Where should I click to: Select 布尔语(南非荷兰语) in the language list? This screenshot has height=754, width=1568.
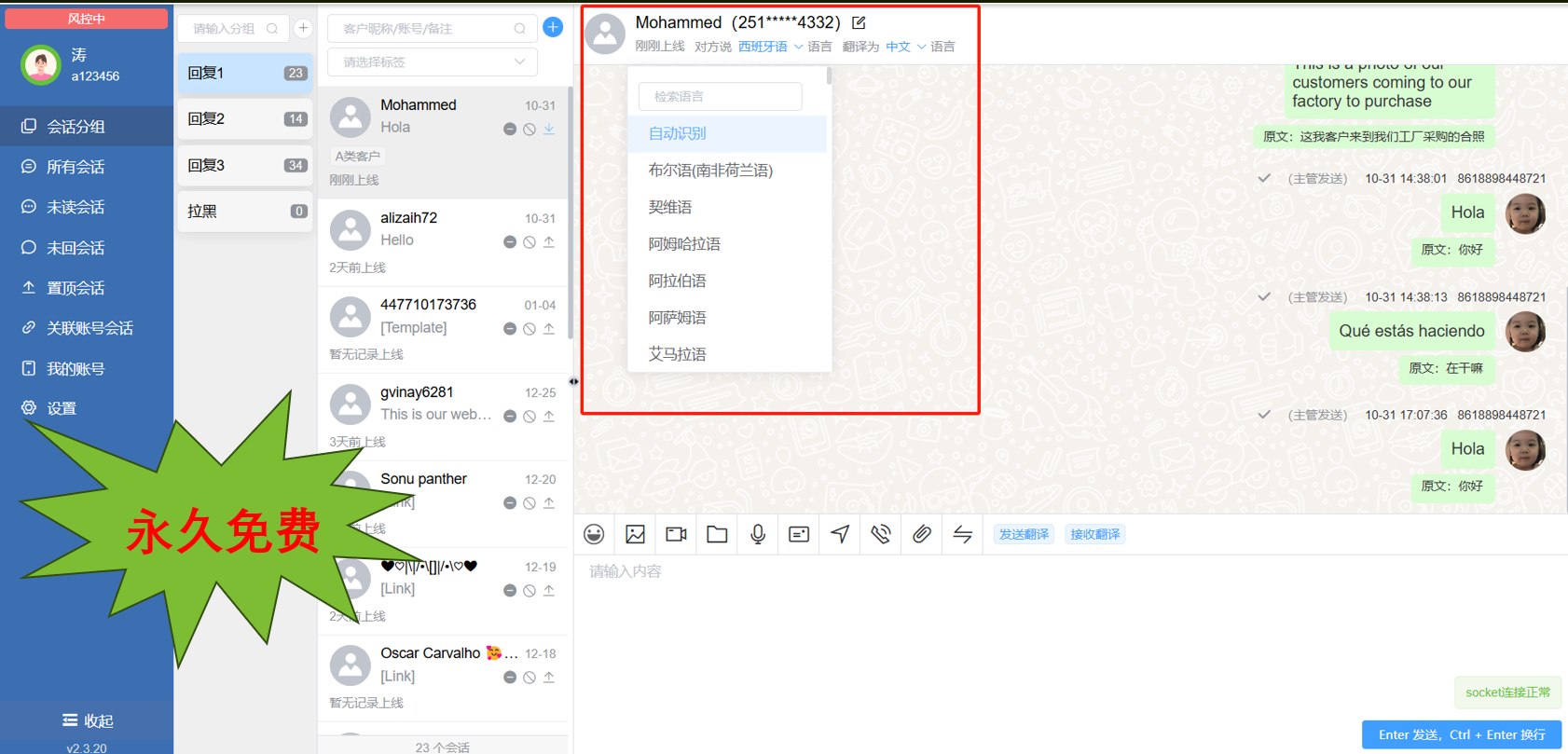(727, 171)
